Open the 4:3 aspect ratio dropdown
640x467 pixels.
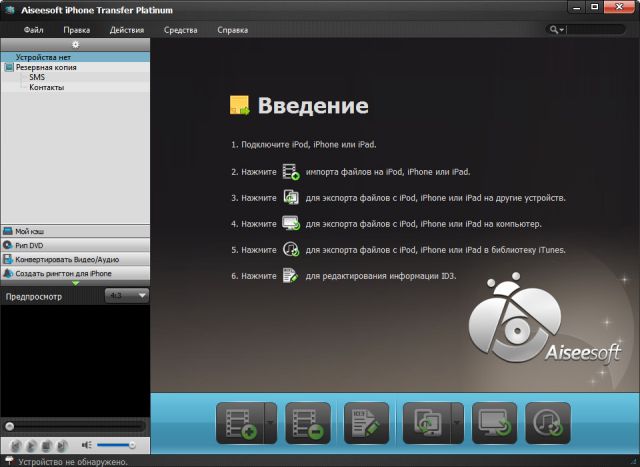click(x=127, y=295)
